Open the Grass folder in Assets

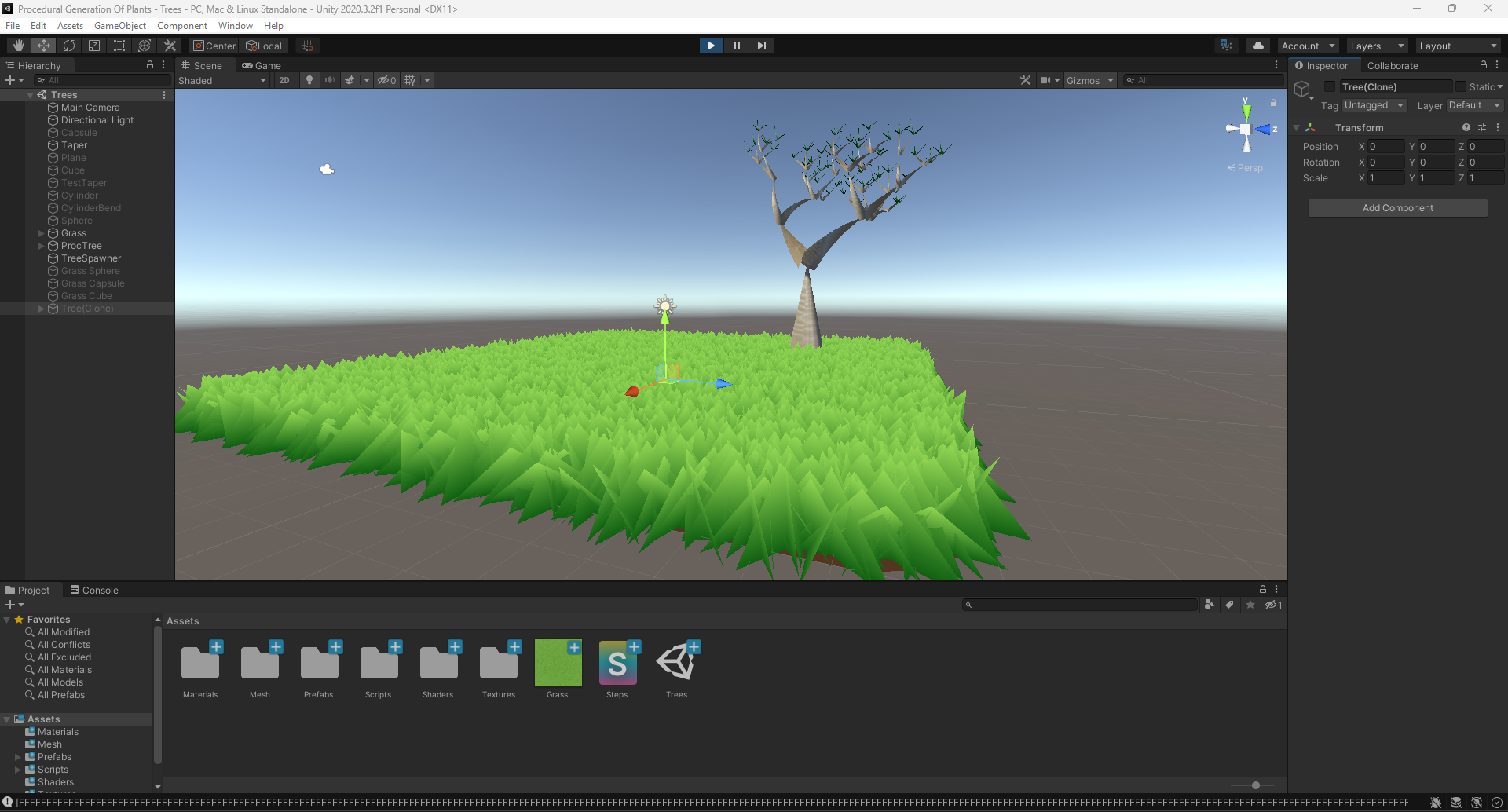coord(558,662)
